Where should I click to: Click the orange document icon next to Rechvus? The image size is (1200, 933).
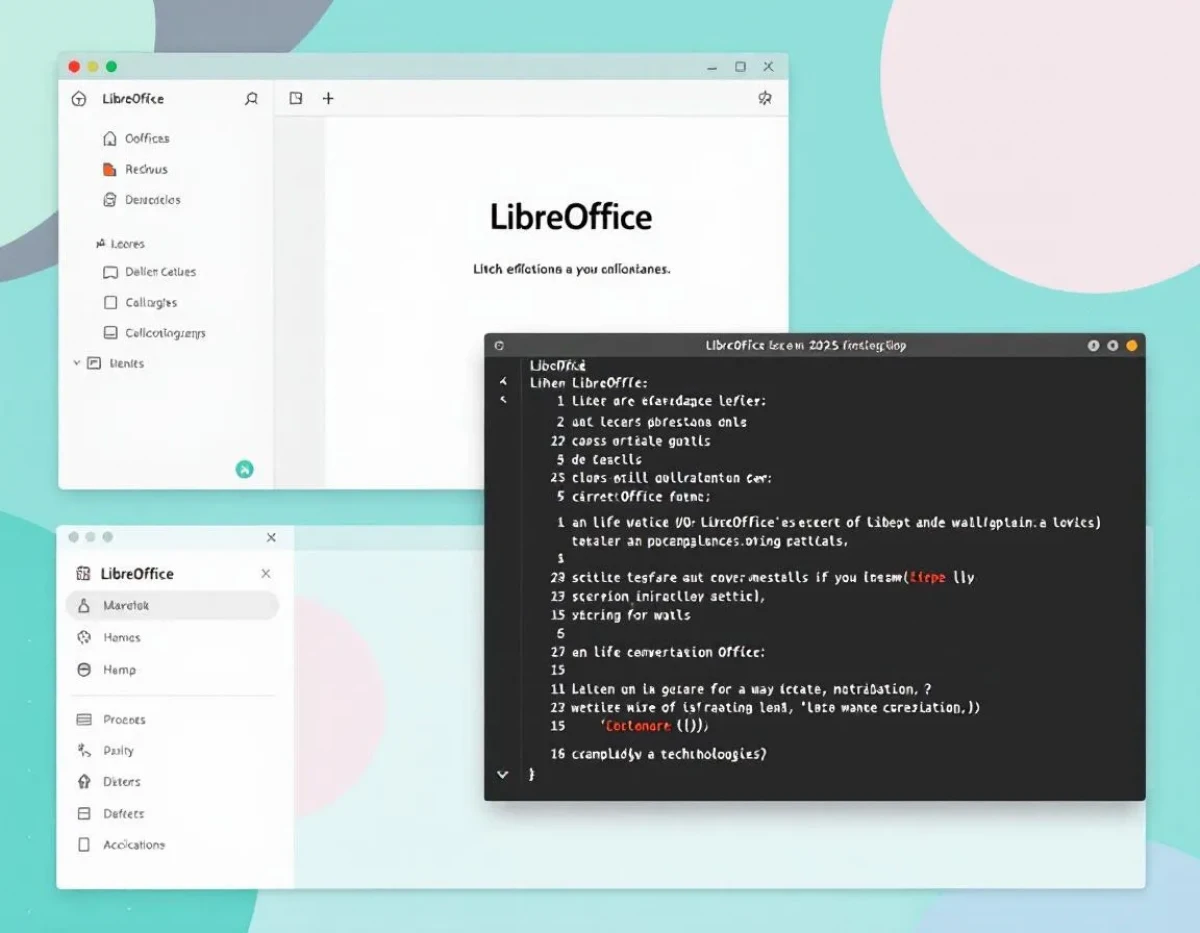coord(110,169)
